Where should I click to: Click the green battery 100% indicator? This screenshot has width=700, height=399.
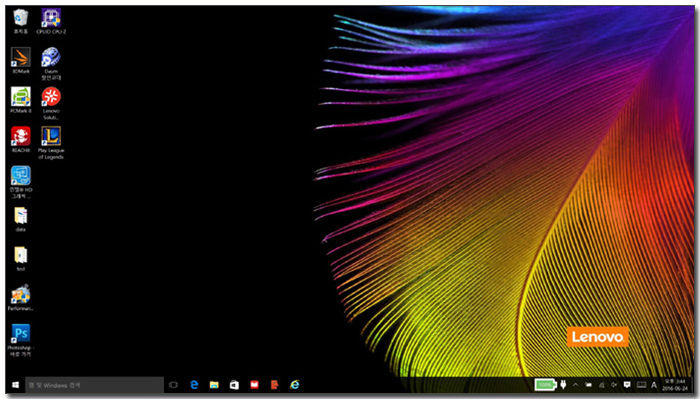pos(545,385)
